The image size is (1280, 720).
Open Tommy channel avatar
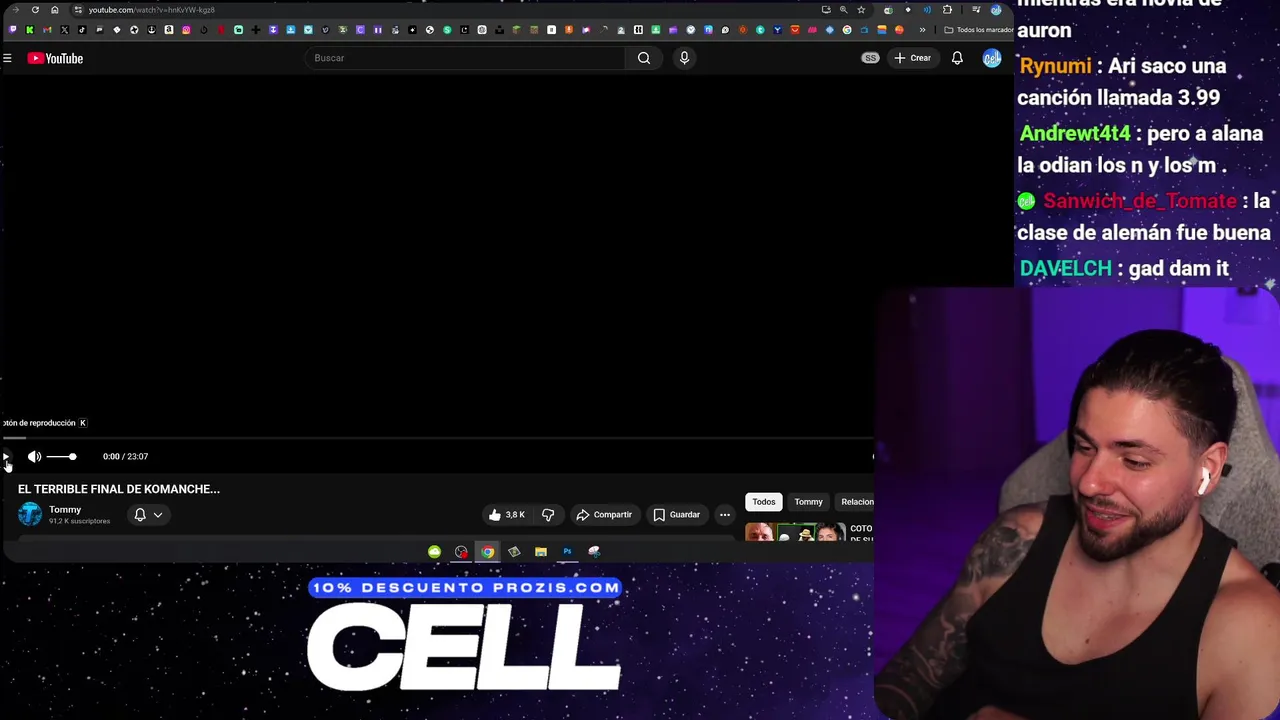tap(30, 514)
